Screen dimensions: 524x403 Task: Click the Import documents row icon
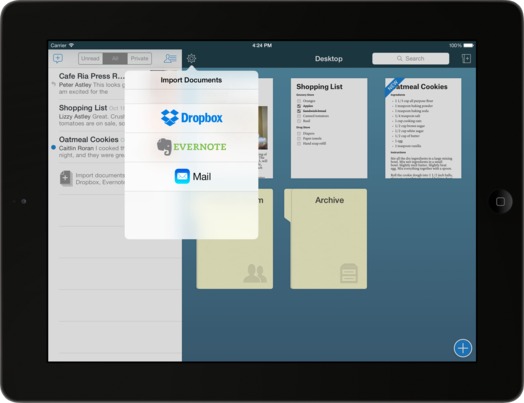[x=66, y=178]
